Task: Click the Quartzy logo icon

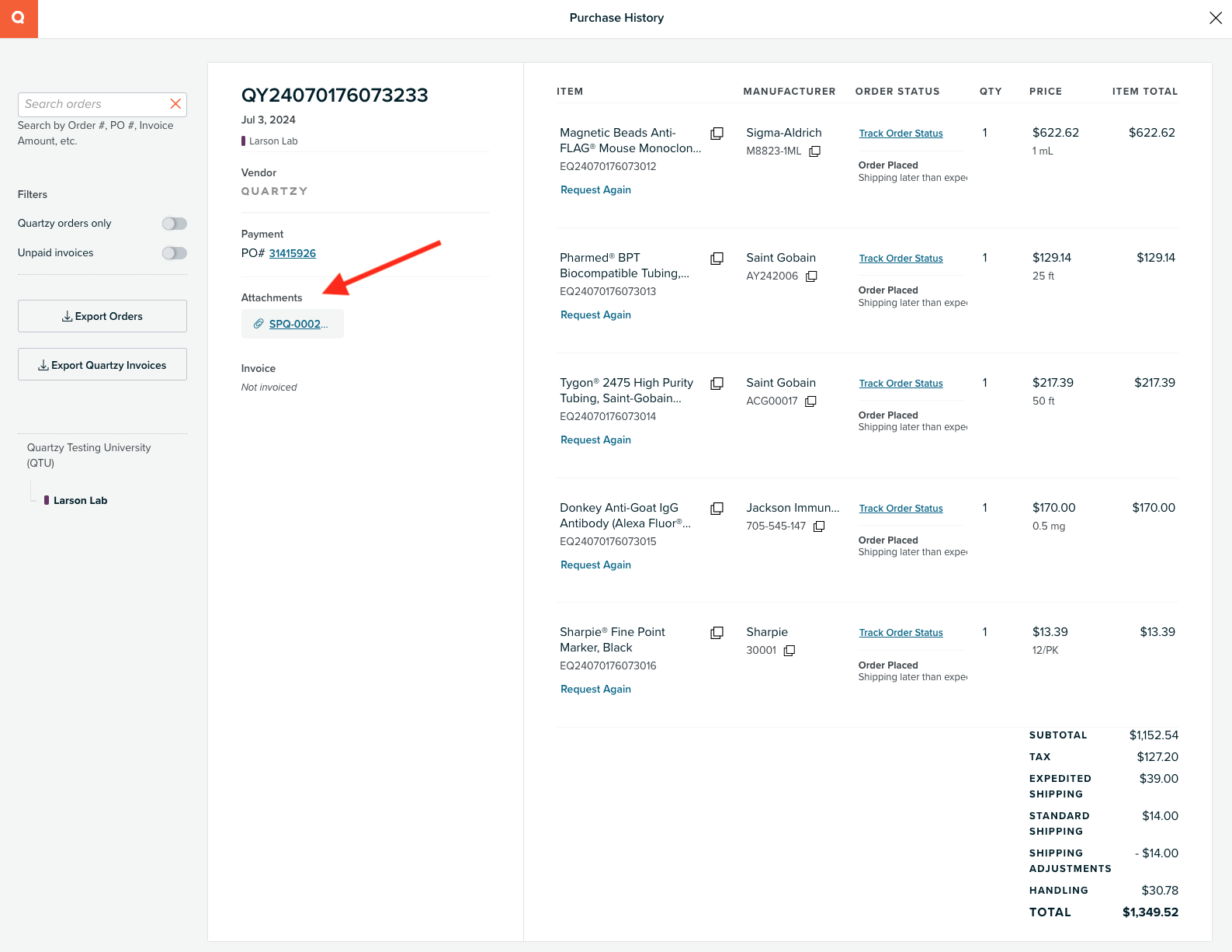Action: 19,19
